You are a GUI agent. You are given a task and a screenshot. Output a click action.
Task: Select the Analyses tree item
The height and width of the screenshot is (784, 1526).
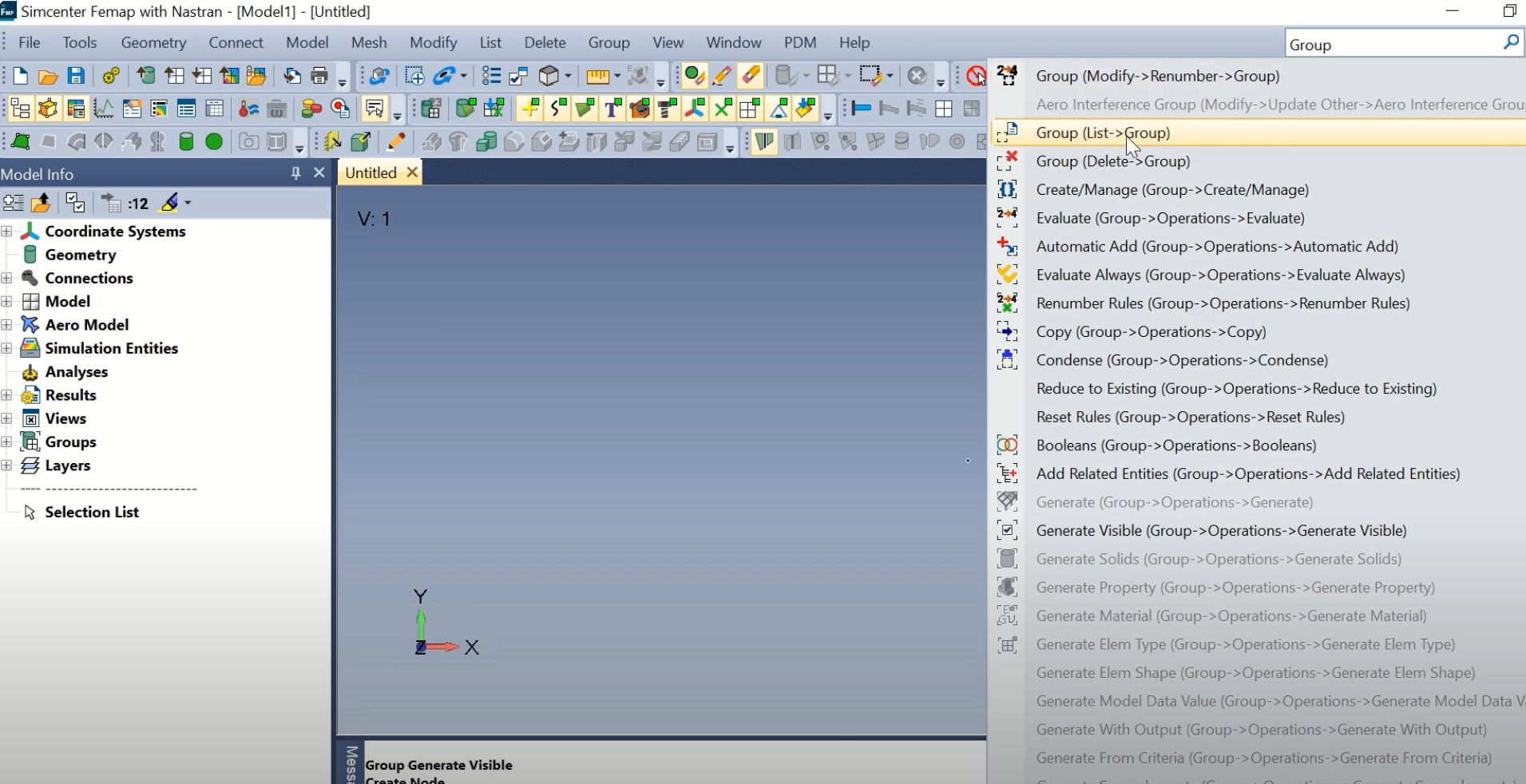tap(76, 372)
